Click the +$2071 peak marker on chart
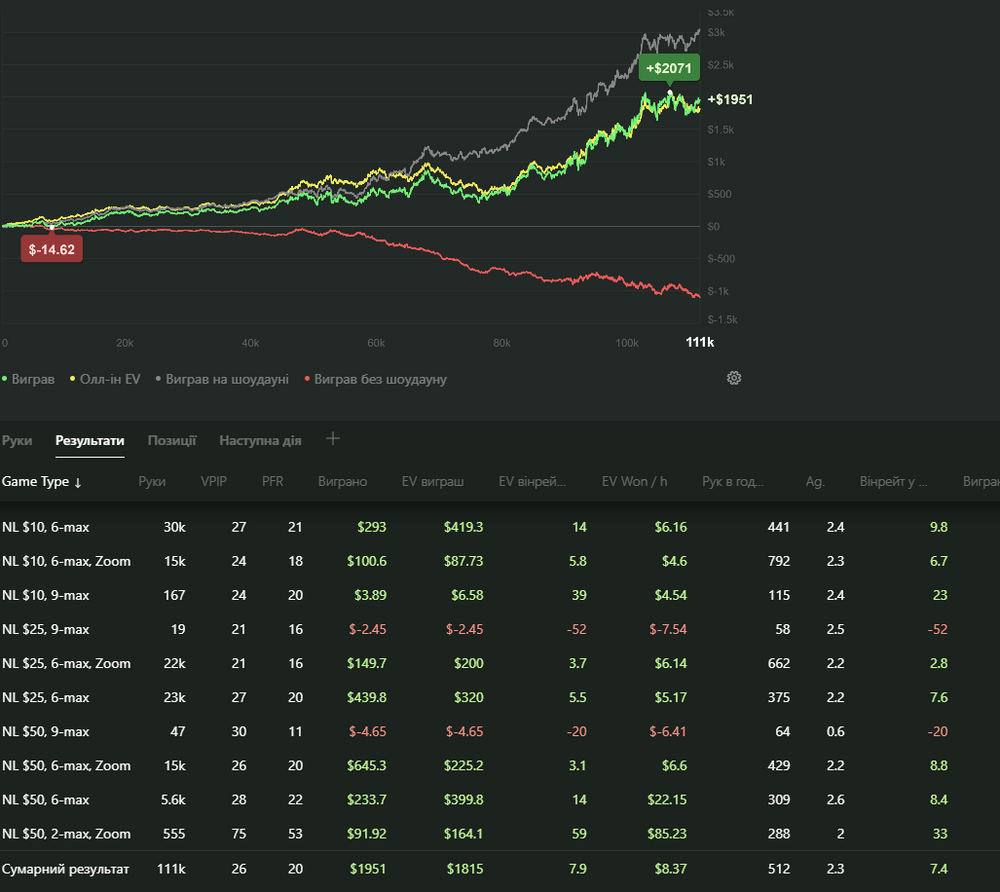This screenshot has width=1000, height=892. point(669,69)
